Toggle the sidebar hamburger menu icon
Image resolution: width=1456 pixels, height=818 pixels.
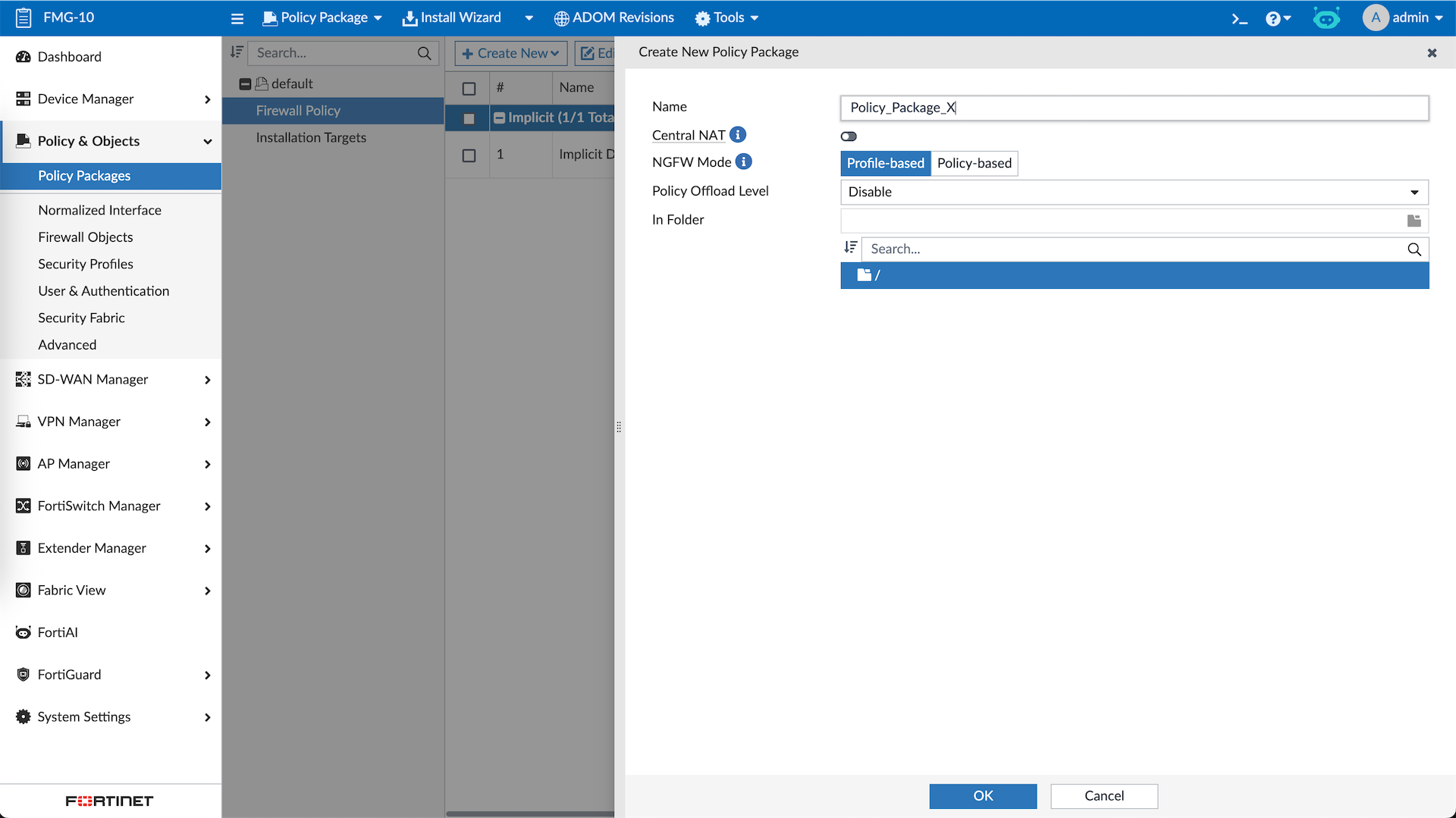coord(237,18)
